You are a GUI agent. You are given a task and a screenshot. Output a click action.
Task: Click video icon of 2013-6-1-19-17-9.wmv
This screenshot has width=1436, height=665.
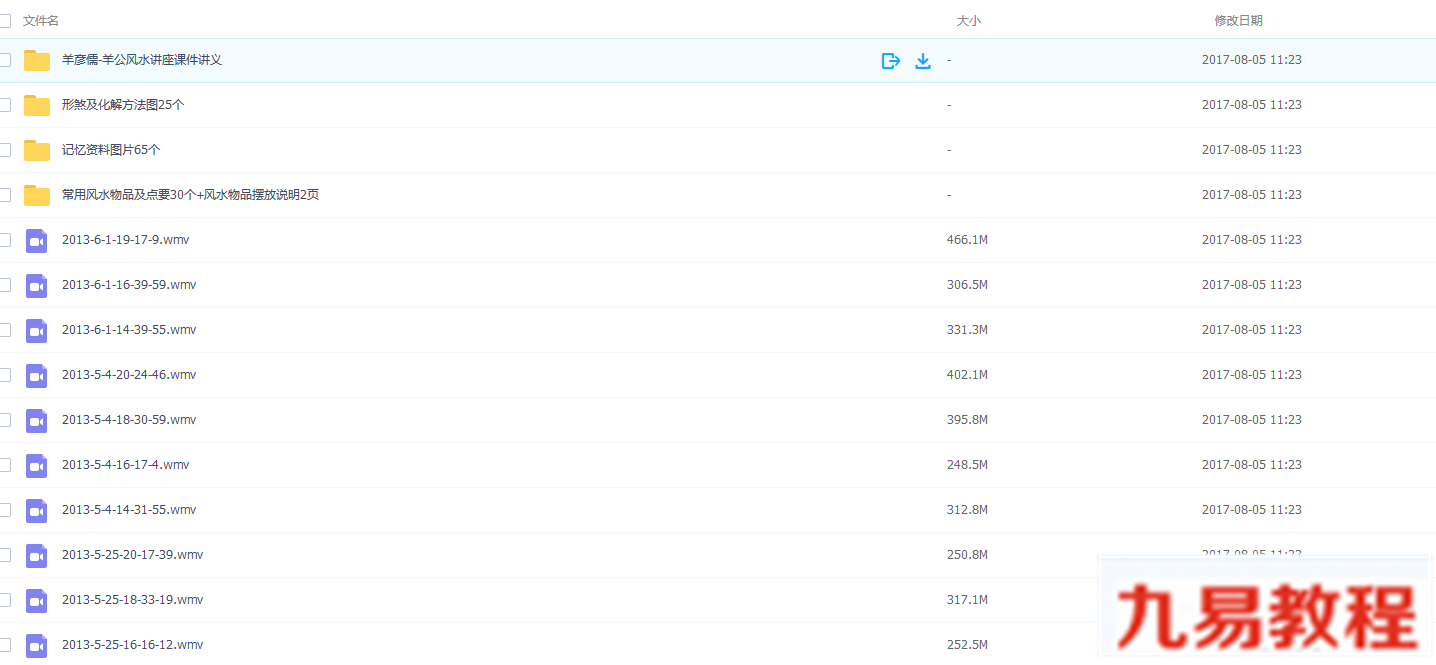tap(37, 240)
